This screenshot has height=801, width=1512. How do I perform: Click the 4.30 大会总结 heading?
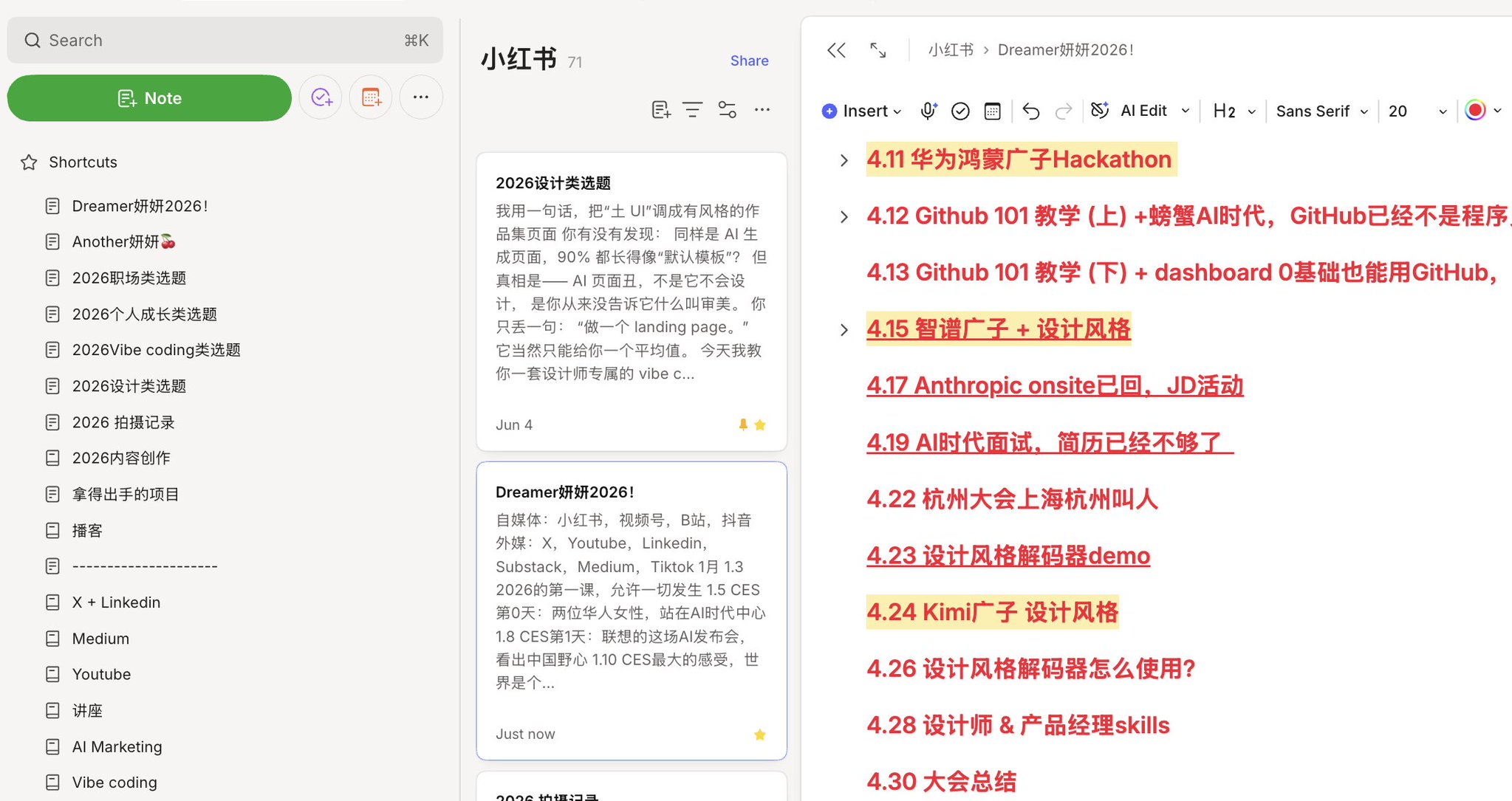tap(942, 781)
